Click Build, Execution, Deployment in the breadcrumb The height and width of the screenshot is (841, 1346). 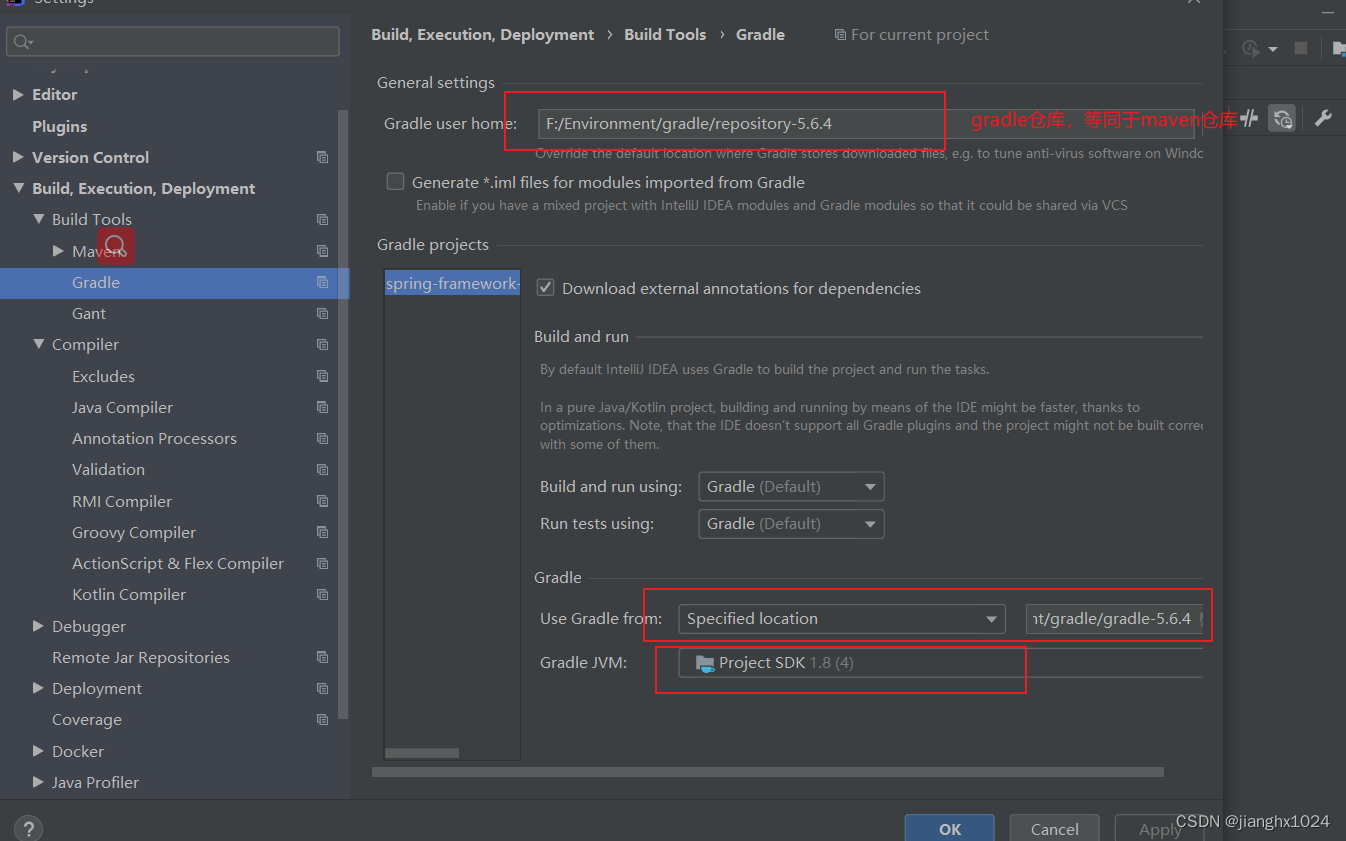pyautogui.click(x=483, y=34)
